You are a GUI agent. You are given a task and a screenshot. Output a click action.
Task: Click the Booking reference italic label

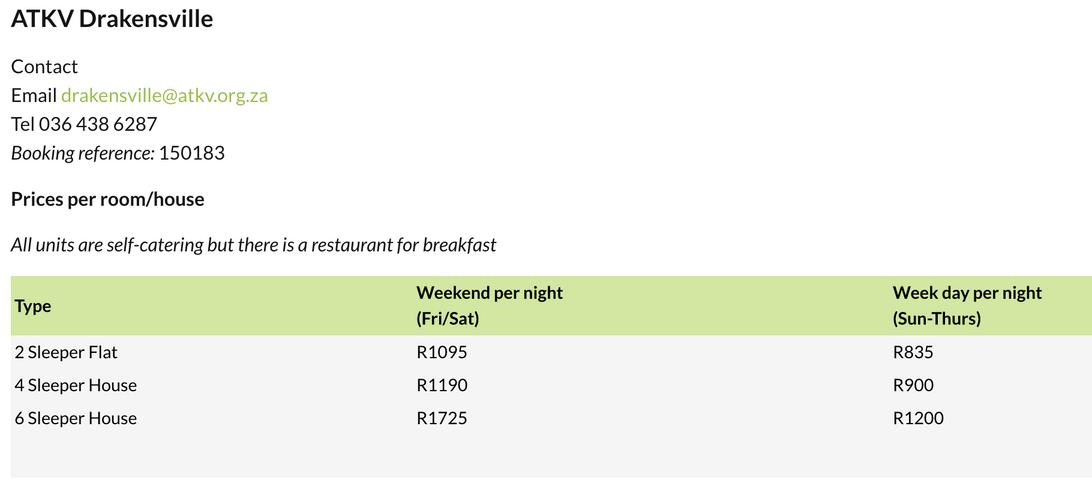pos(83,153)
